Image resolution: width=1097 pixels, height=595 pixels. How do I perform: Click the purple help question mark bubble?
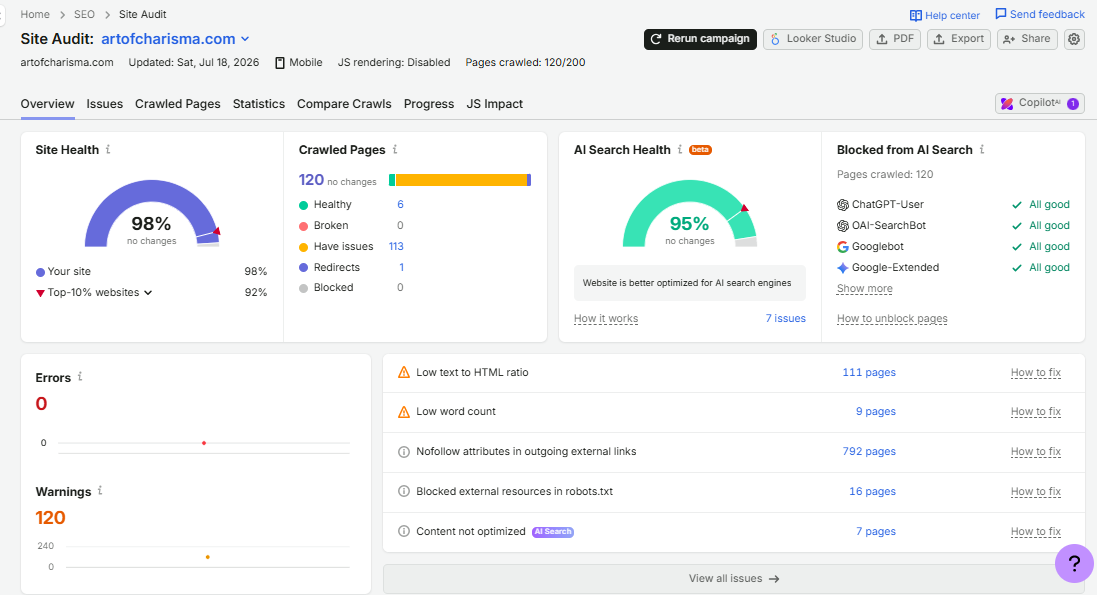click(x=1074, y=563)
